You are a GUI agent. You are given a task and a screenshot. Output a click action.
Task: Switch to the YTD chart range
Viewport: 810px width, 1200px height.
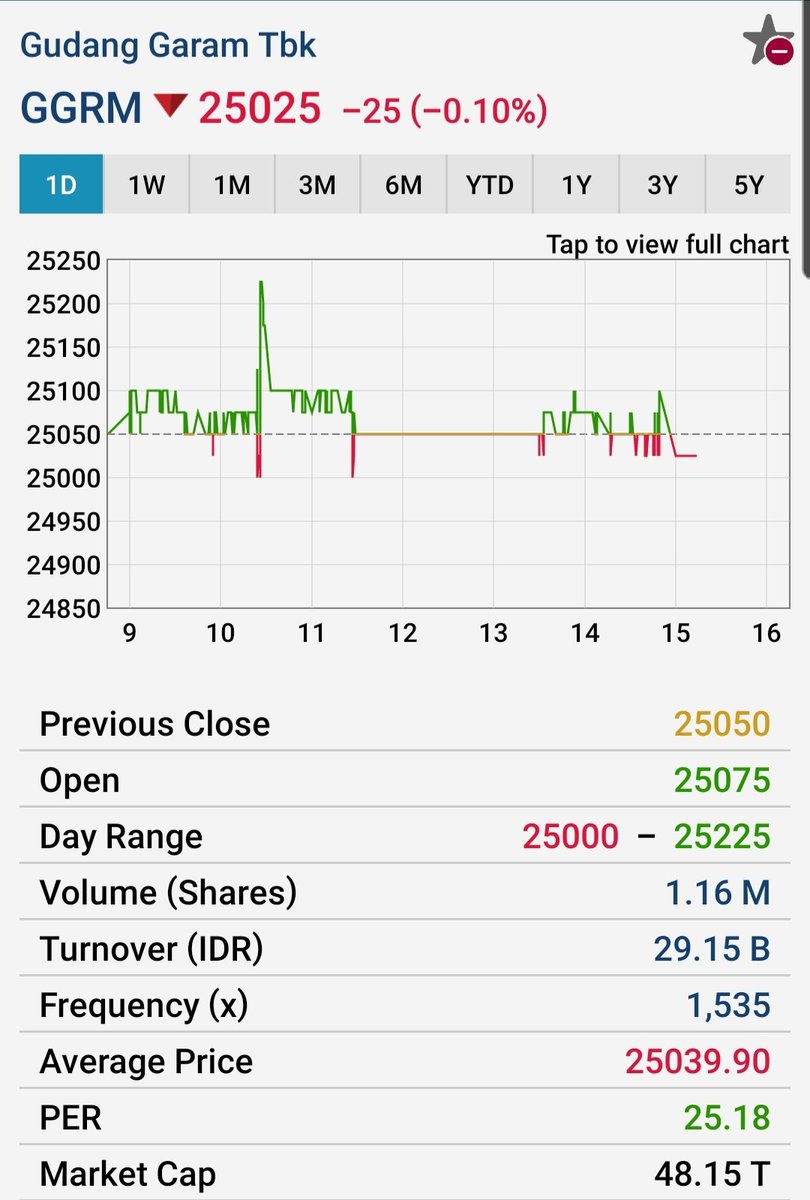pos(489,185)
